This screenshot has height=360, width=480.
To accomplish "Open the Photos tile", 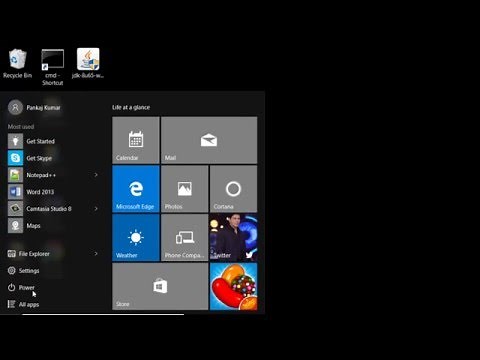I will point(185,189).
